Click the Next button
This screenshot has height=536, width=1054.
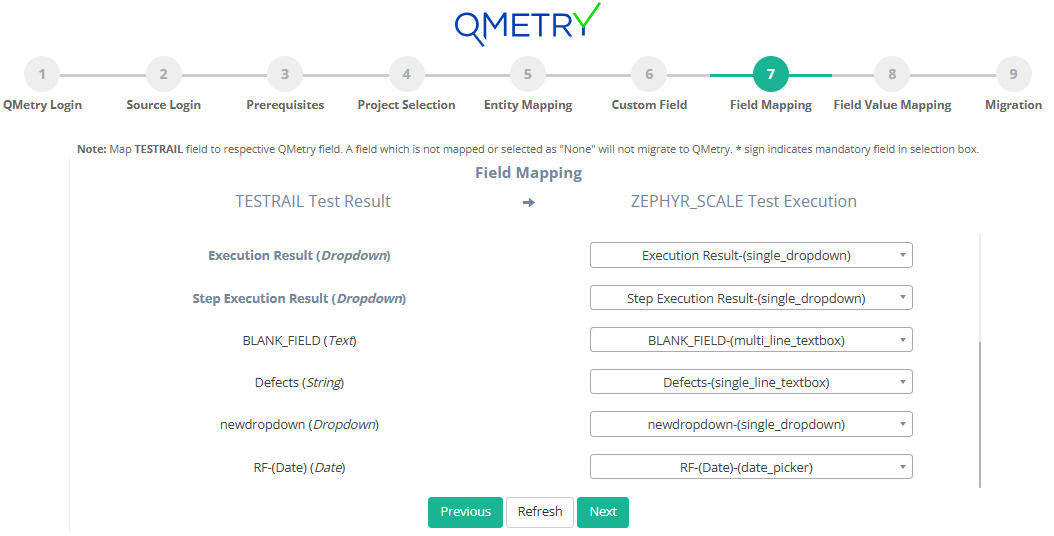(603, 512)
